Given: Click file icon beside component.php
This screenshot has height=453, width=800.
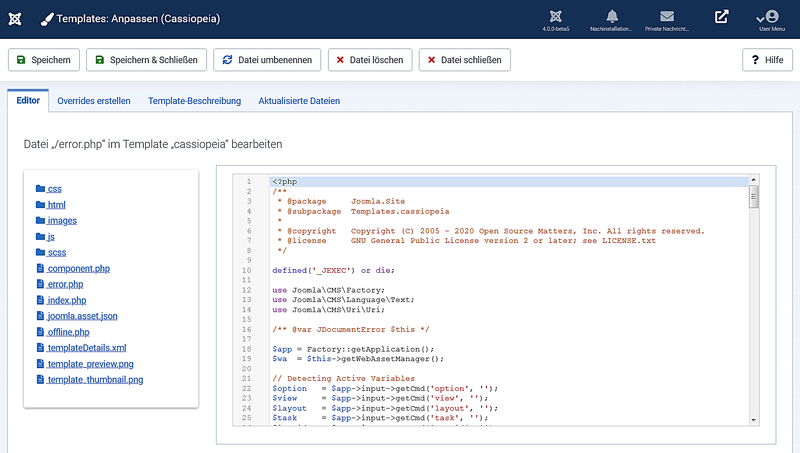Looking at the screenshot, I should [x=40, y=268].
